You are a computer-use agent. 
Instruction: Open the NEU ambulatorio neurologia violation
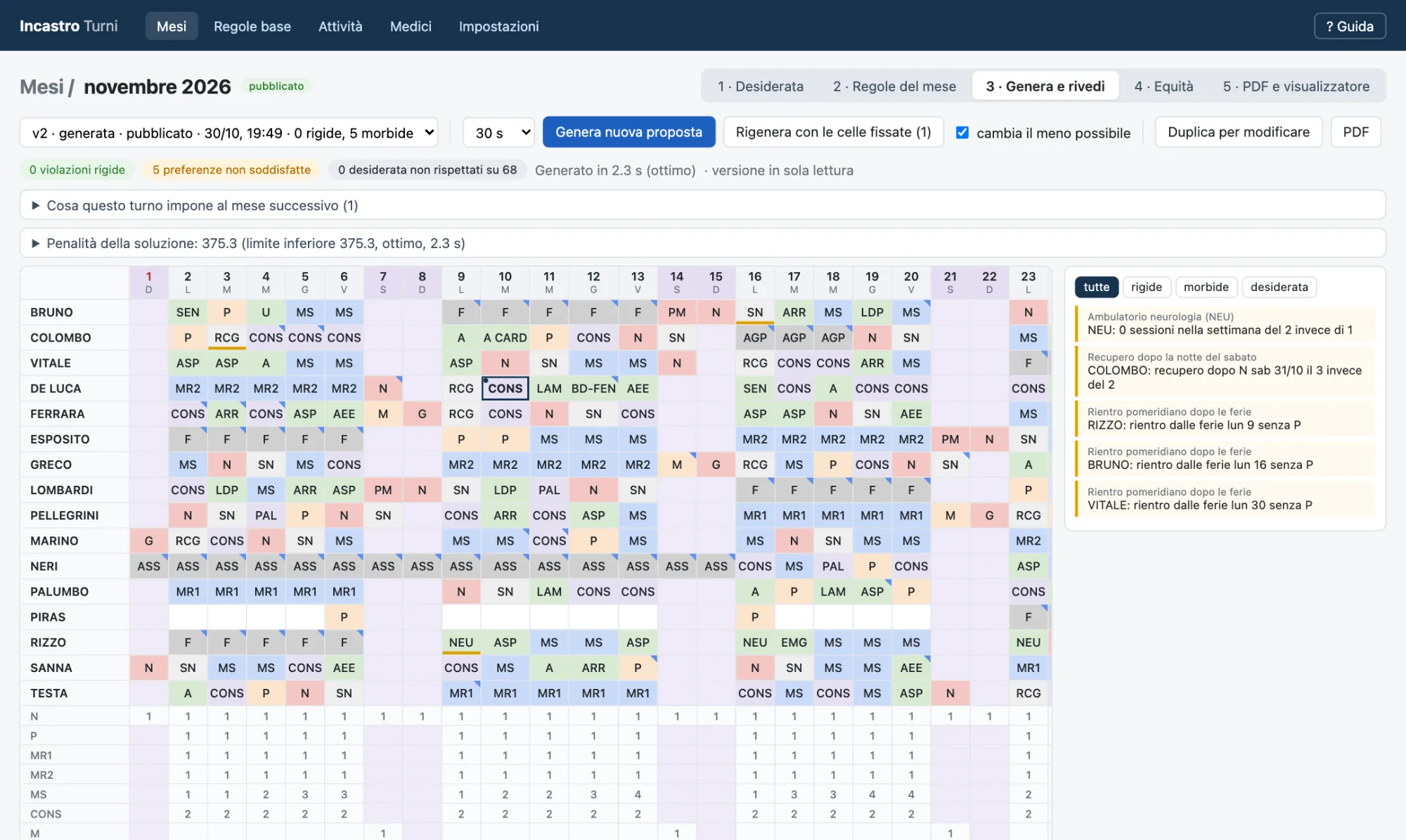click(1225, 323)
